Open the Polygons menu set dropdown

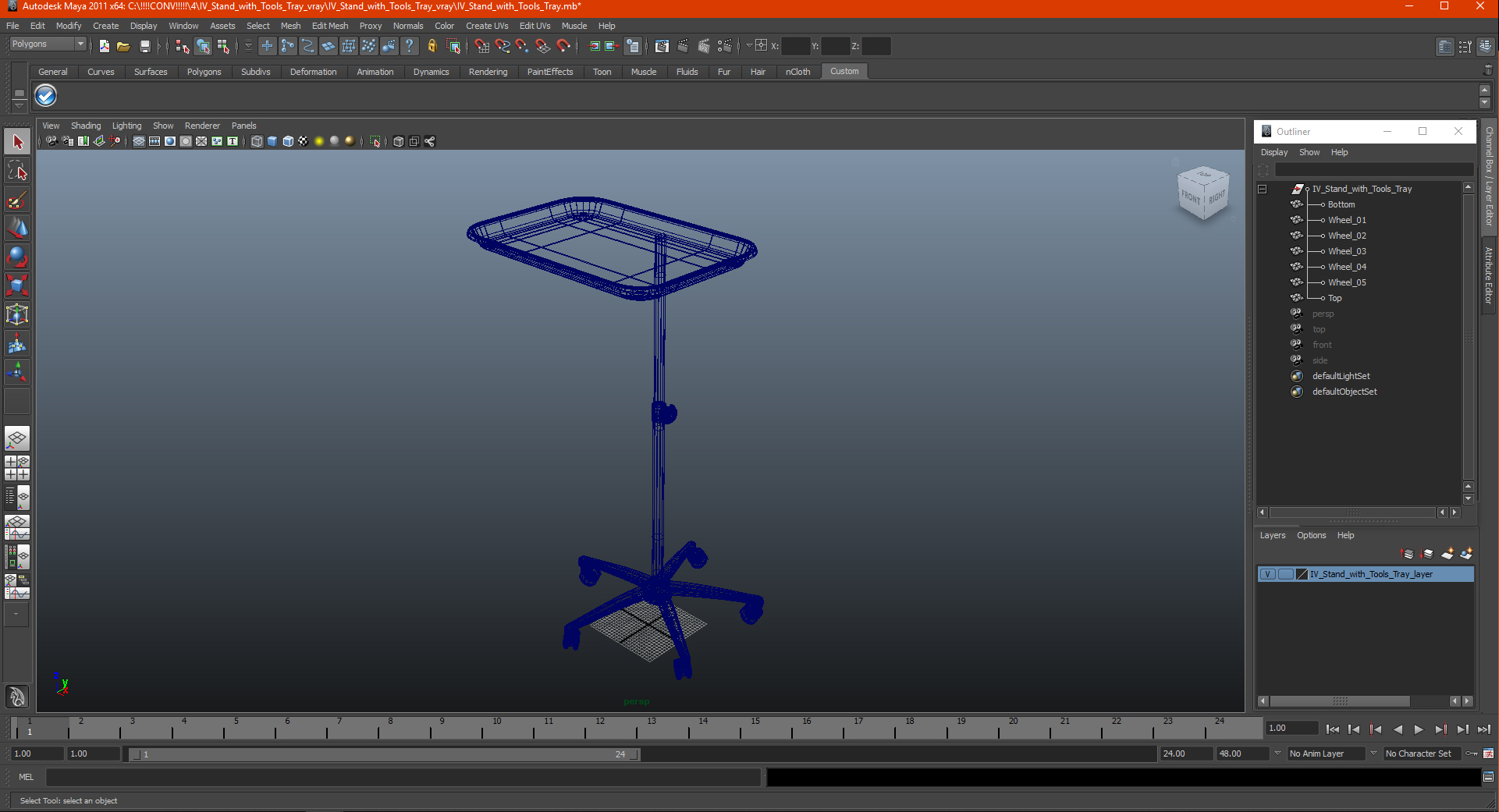click(x=47, y=44)
